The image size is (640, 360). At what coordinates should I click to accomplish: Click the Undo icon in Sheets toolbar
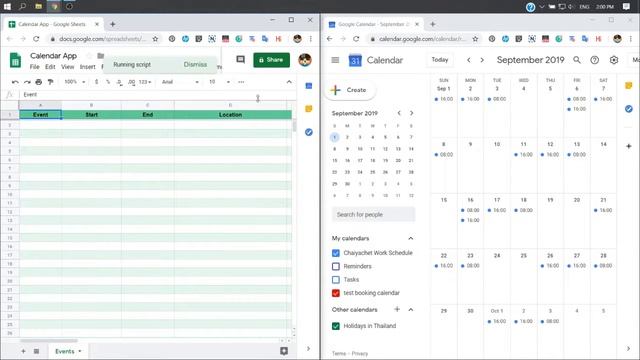pyautogui.click(x=15, y=82)
